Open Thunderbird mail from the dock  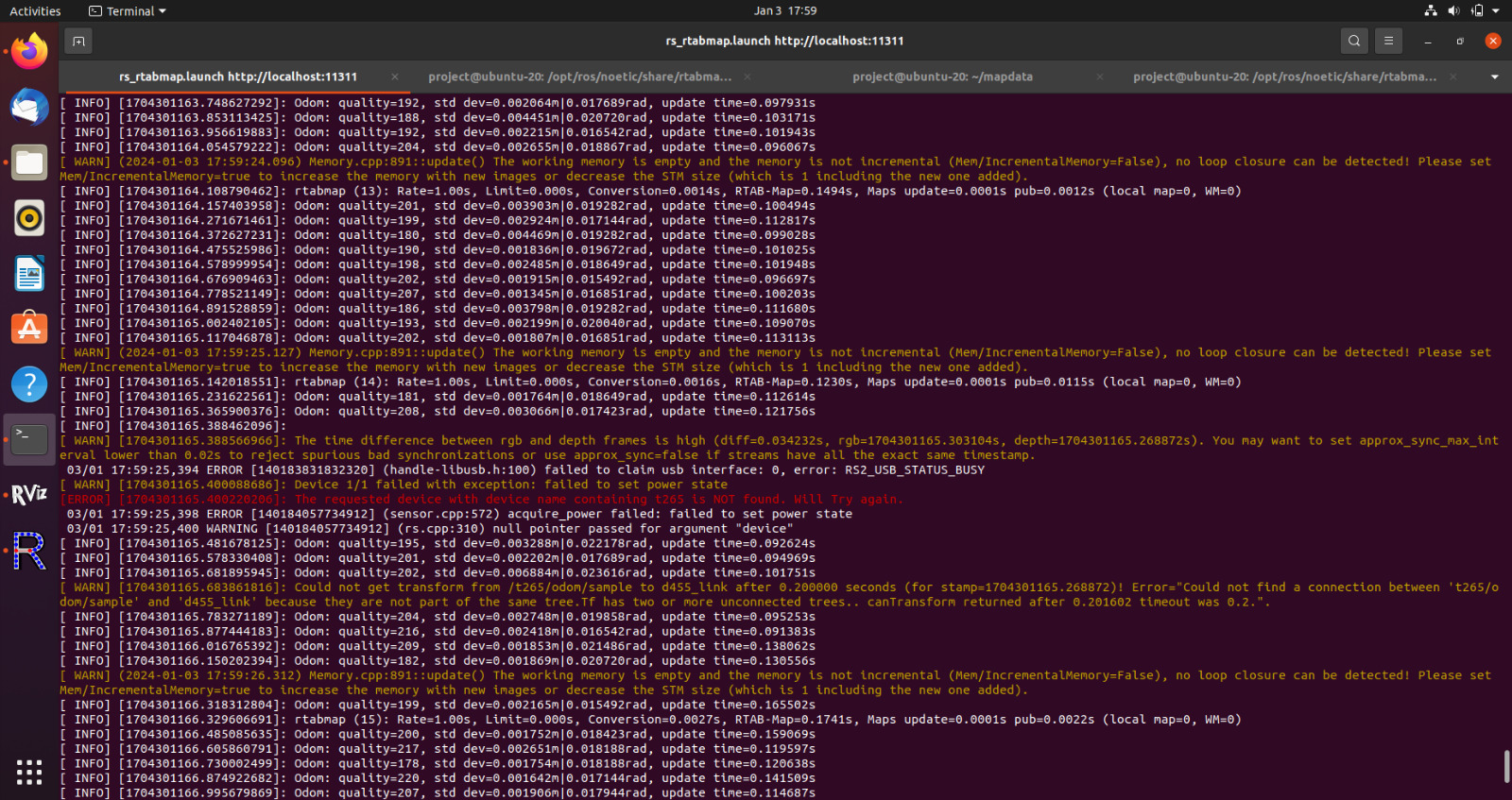(29, 107)
